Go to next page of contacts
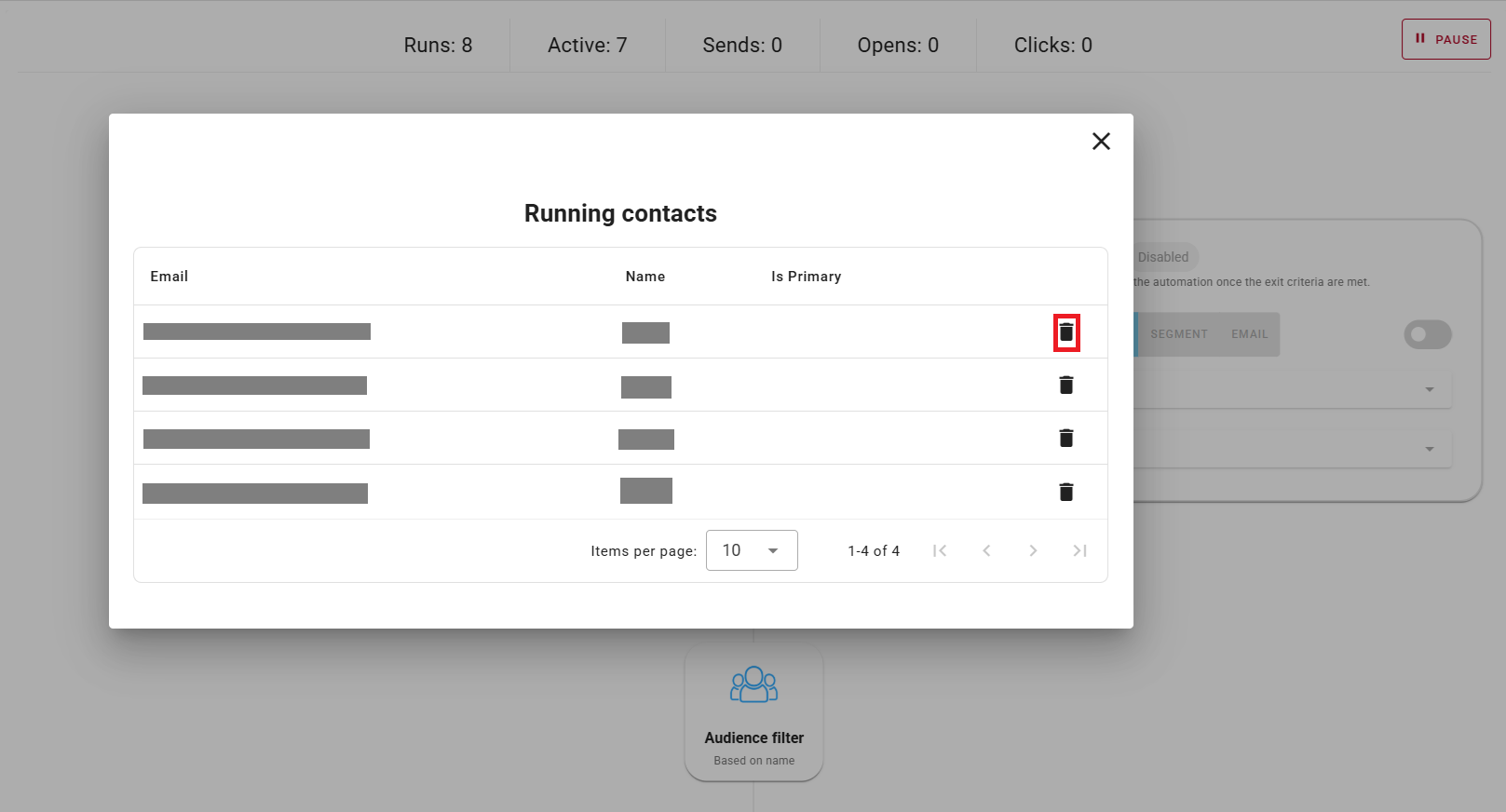The width and height of the screenshot is (1506, 812). pos(1033,551)
